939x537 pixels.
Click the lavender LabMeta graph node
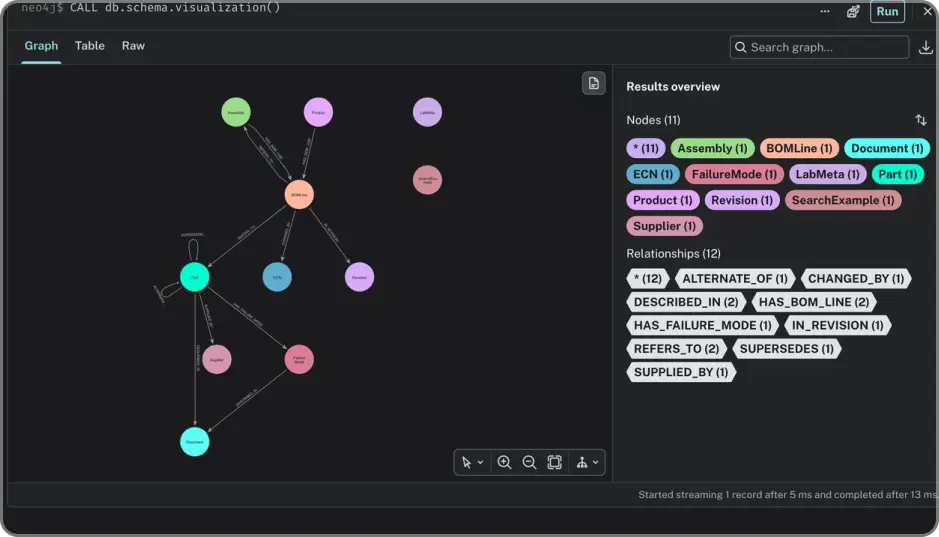pos(427,112)
